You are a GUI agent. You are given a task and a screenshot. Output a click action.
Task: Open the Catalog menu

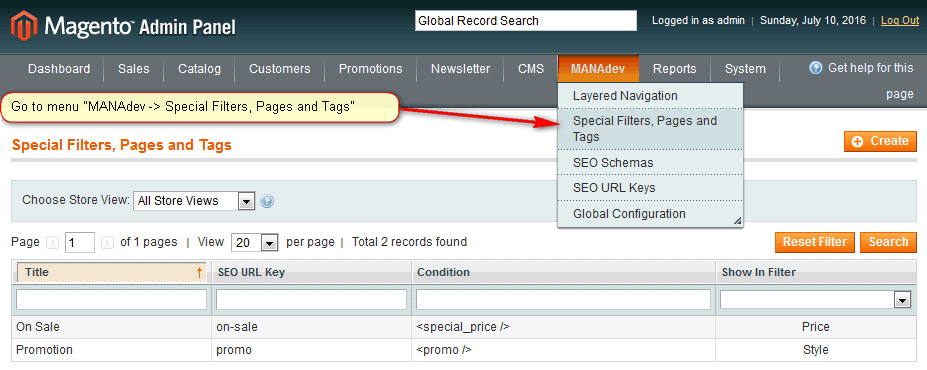(199, 69)
